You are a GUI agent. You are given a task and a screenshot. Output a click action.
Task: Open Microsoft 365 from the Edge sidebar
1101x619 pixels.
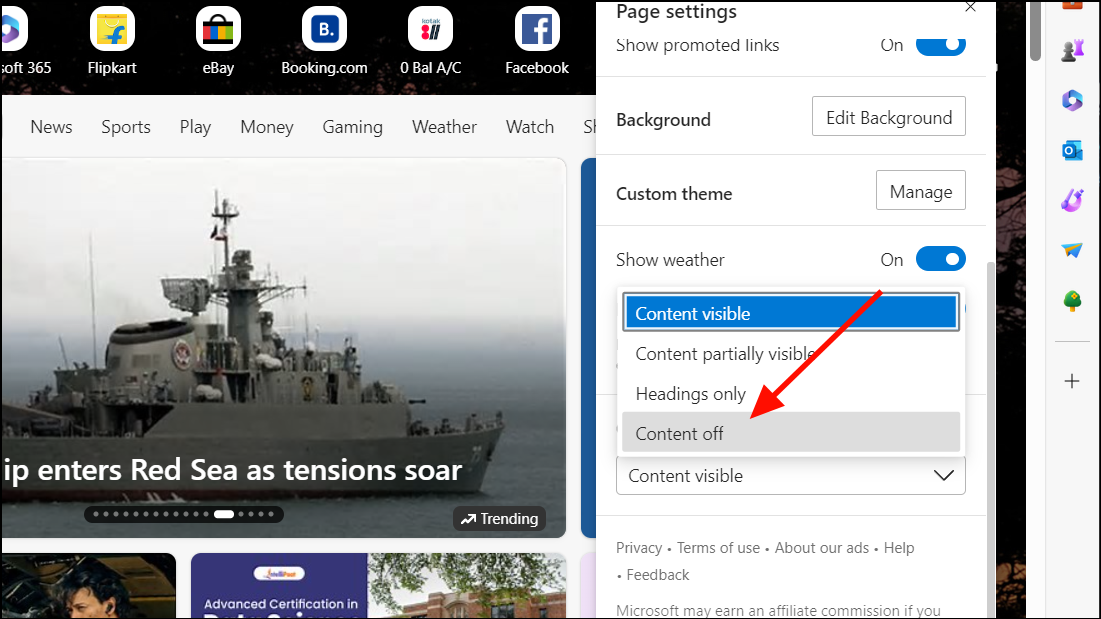[1071, 100]
